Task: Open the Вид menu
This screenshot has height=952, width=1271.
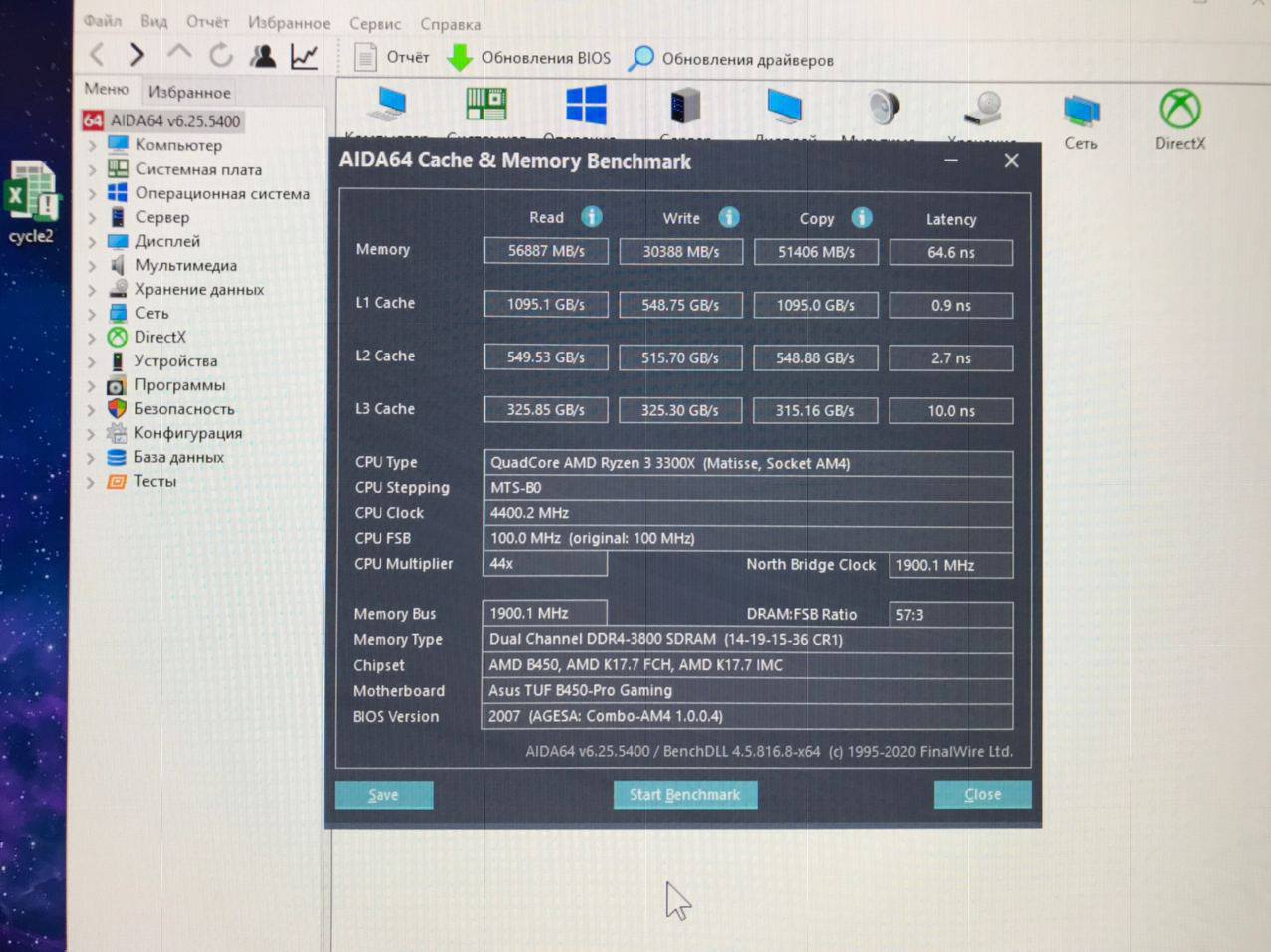Action: pos(153,21)
